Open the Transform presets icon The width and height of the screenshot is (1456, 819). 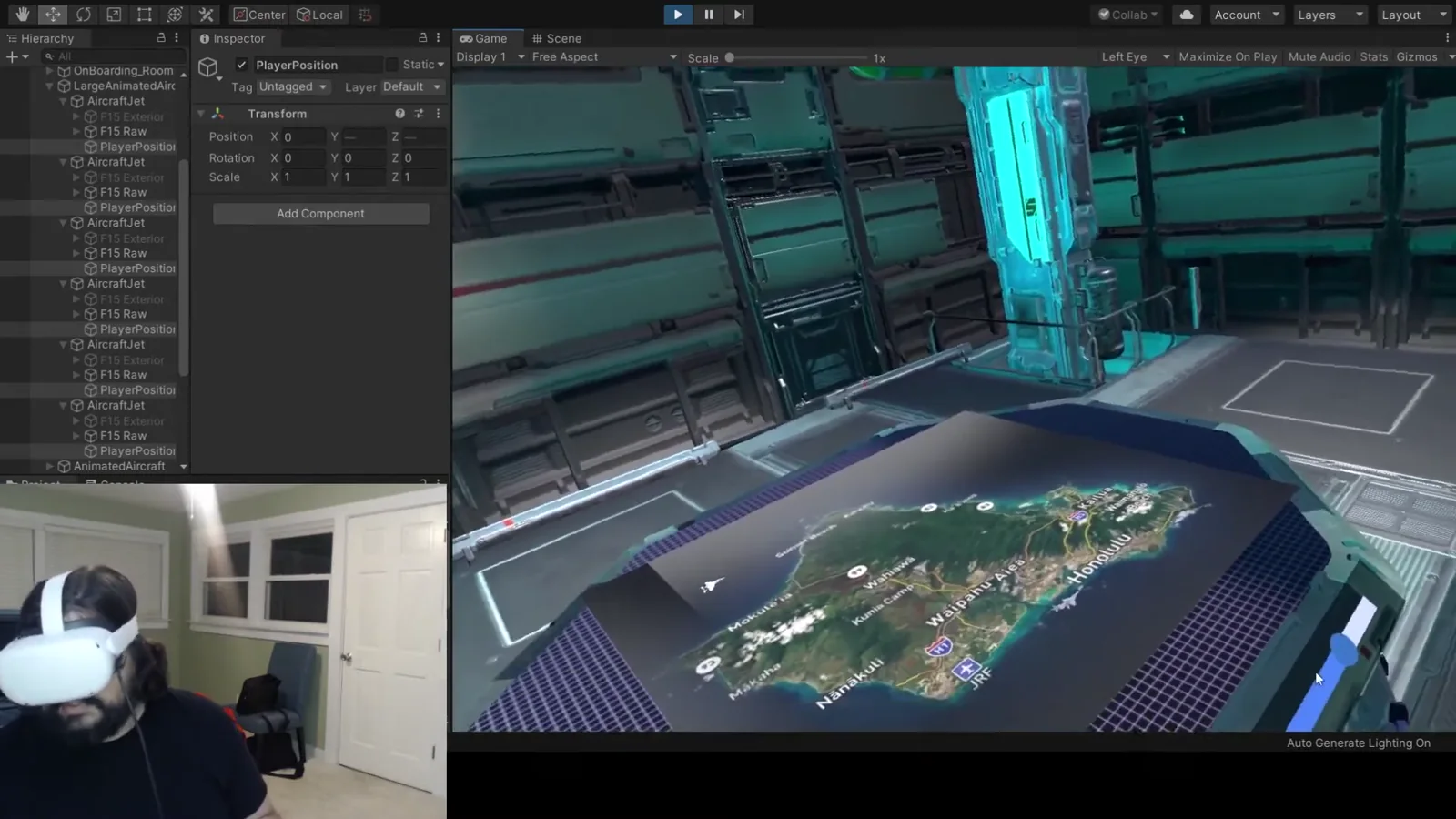point(419,114)
